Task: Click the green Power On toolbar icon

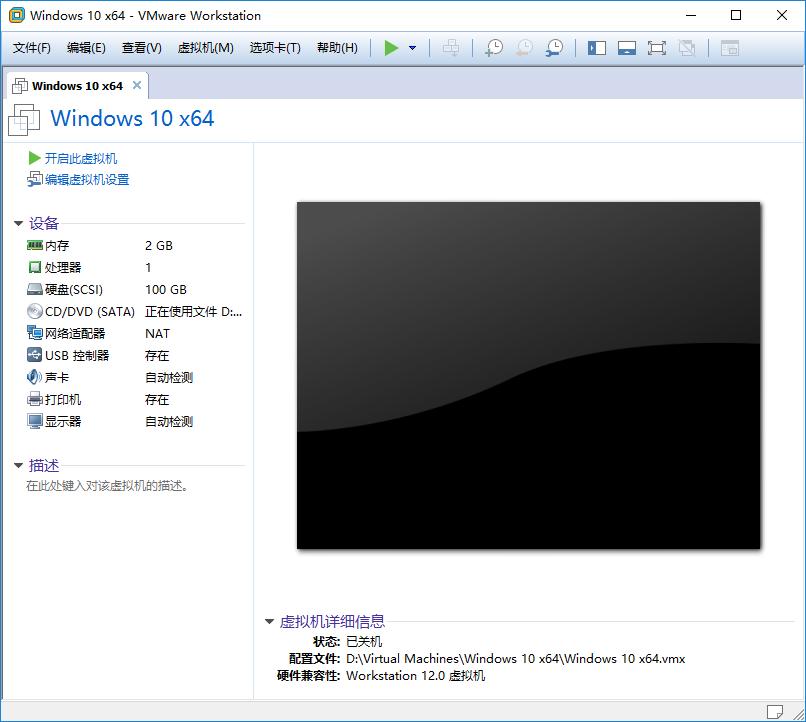Action: click(392, 46)
